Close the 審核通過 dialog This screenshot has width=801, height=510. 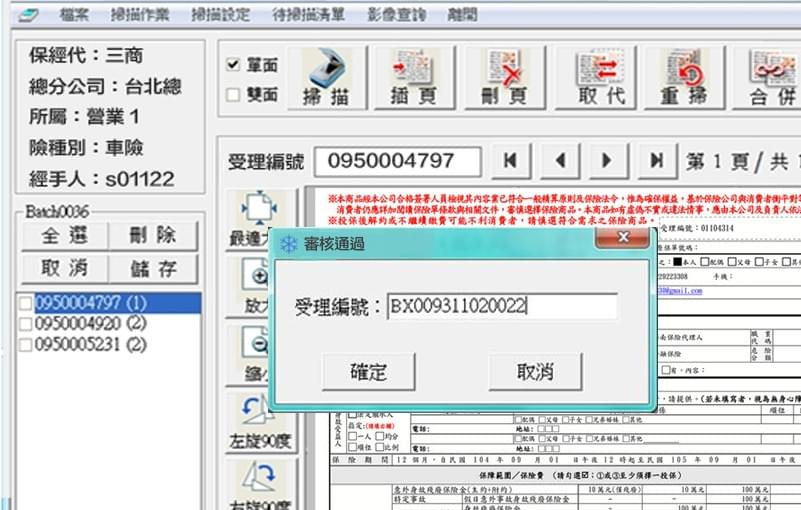click(x=623, y=237)
